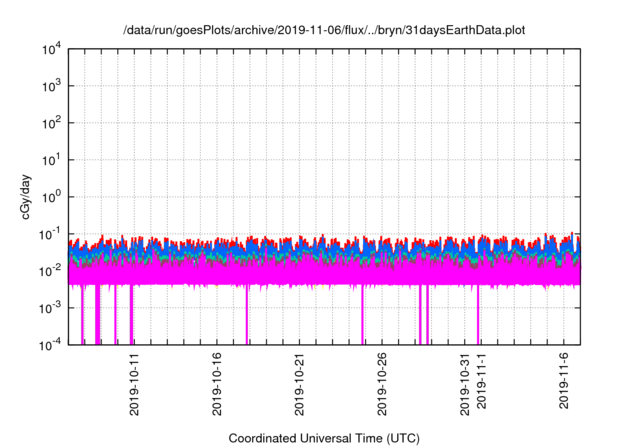This screenshot has width=640, height=448.
Task: Select the 2019-10-21 date tick label
Action: pos(299,384)
